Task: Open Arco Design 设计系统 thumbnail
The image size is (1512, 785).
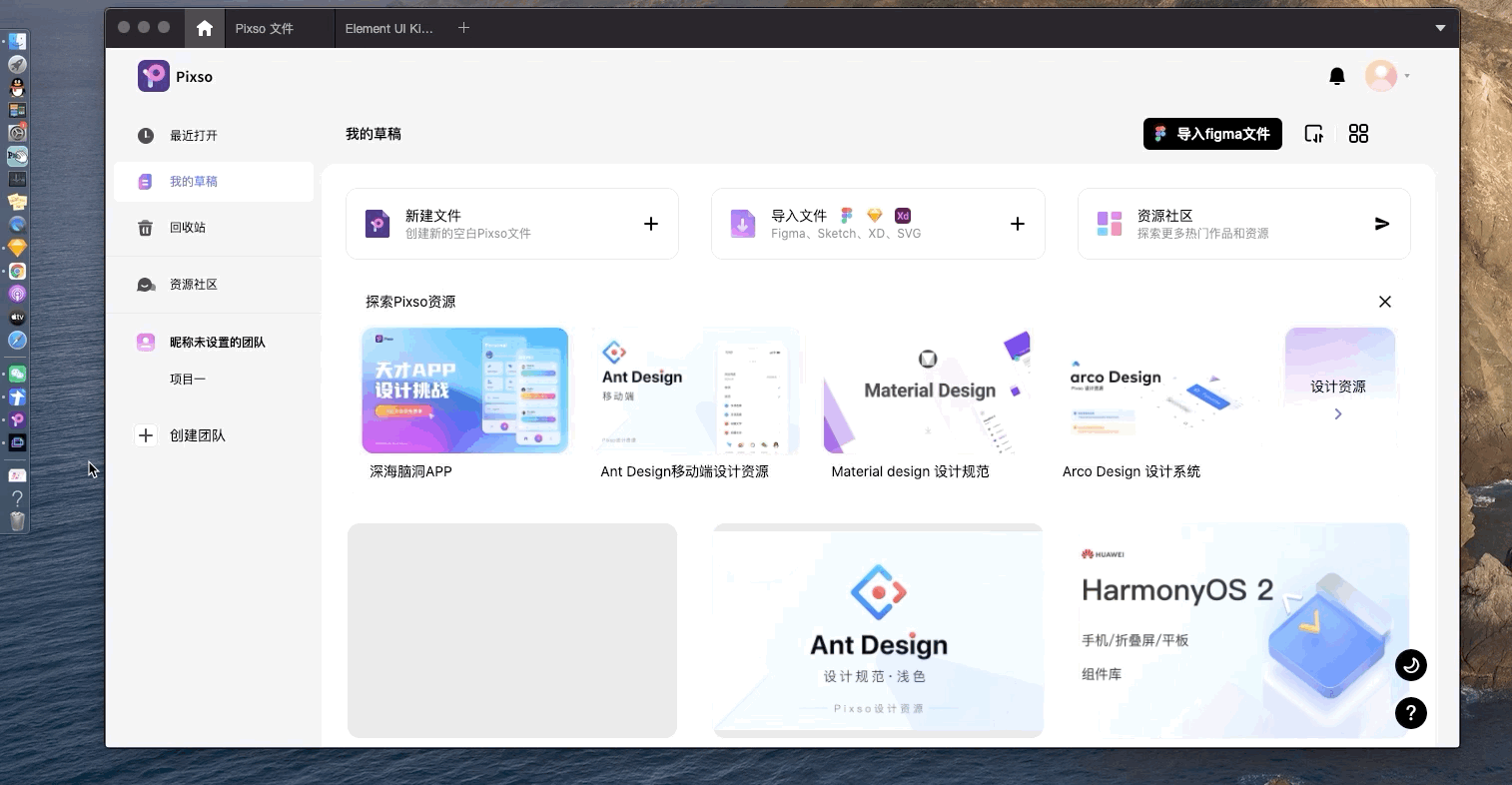Action: click(x=1158, y=391)
